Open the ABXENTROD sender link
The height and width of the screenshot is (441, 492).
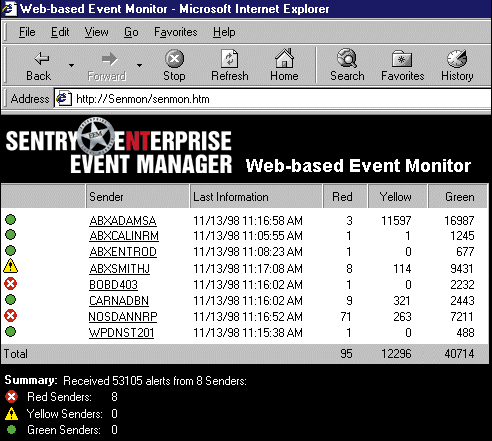tap(123, 252)
